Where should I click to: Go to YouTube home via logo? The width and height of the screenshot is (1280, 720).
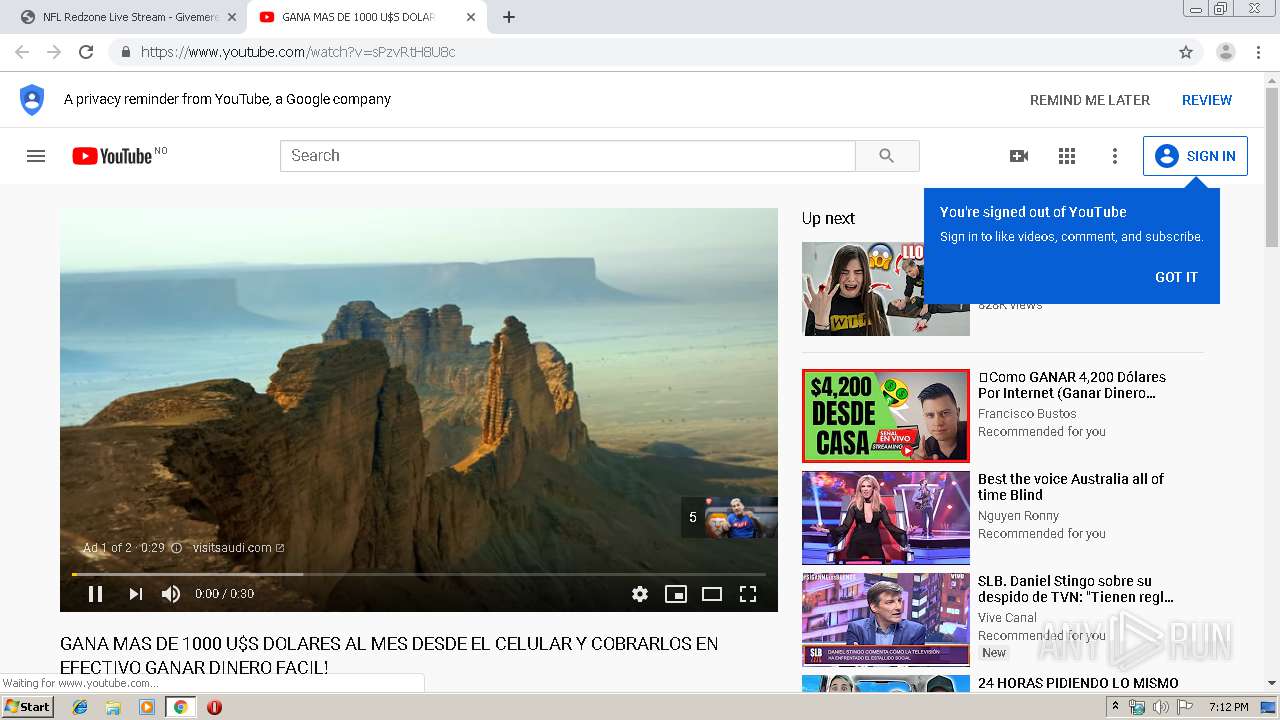[112, 156]
